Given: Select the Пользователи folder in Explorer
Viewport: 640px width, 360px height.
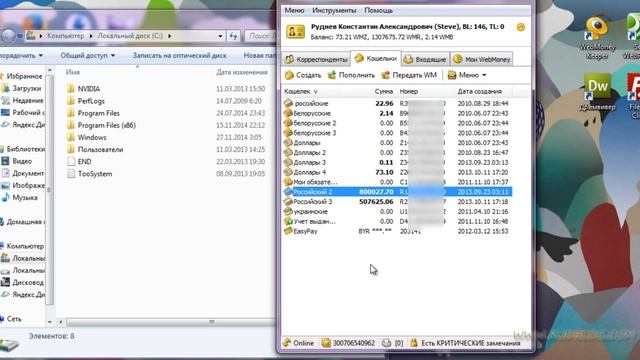Looking at the screenshot, I should [95, 149].
